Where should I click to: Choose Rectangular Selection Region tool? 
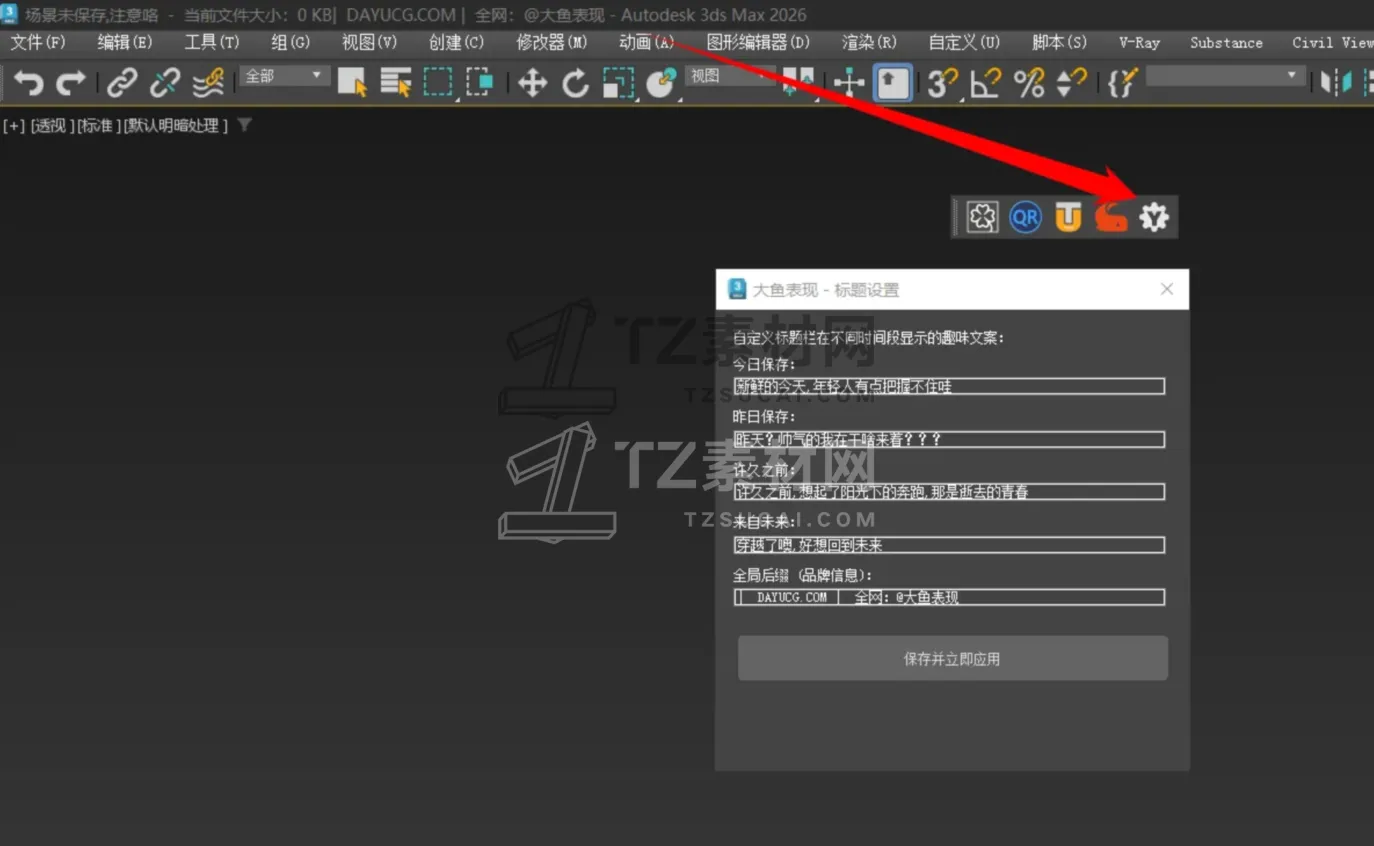coord(438,82)
